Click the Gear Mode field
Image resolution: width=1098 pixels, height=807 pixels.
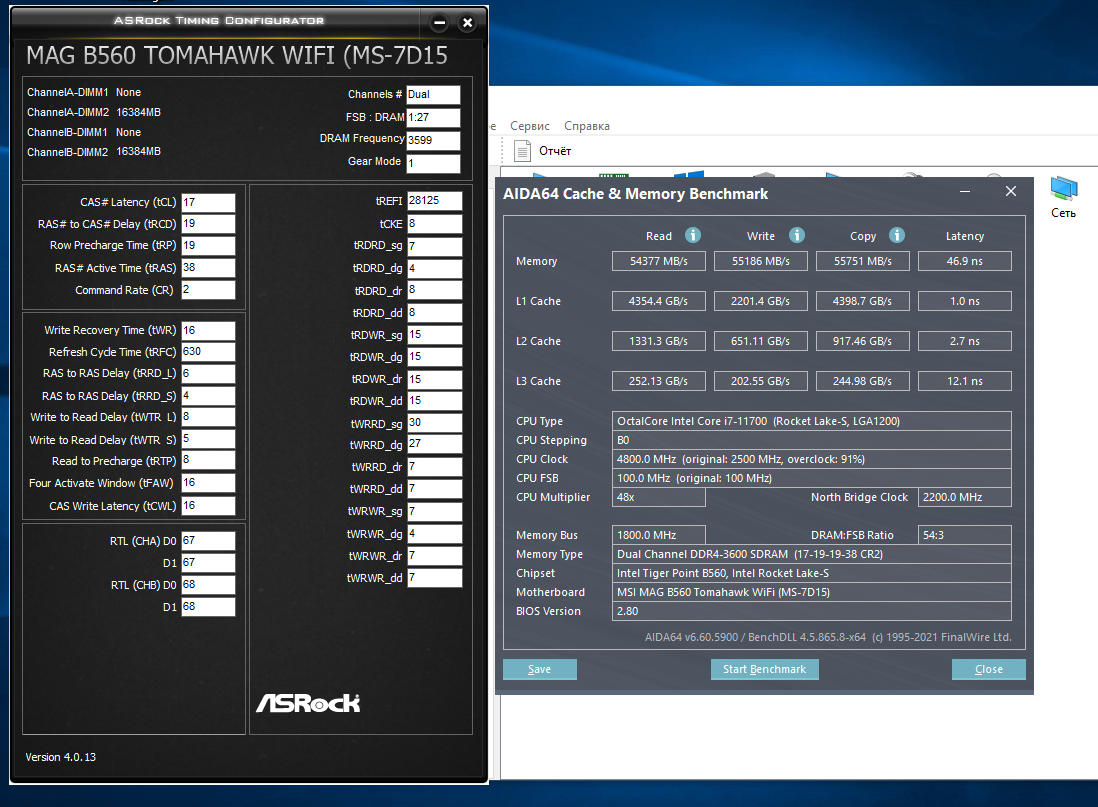click(x=433, y=163)
